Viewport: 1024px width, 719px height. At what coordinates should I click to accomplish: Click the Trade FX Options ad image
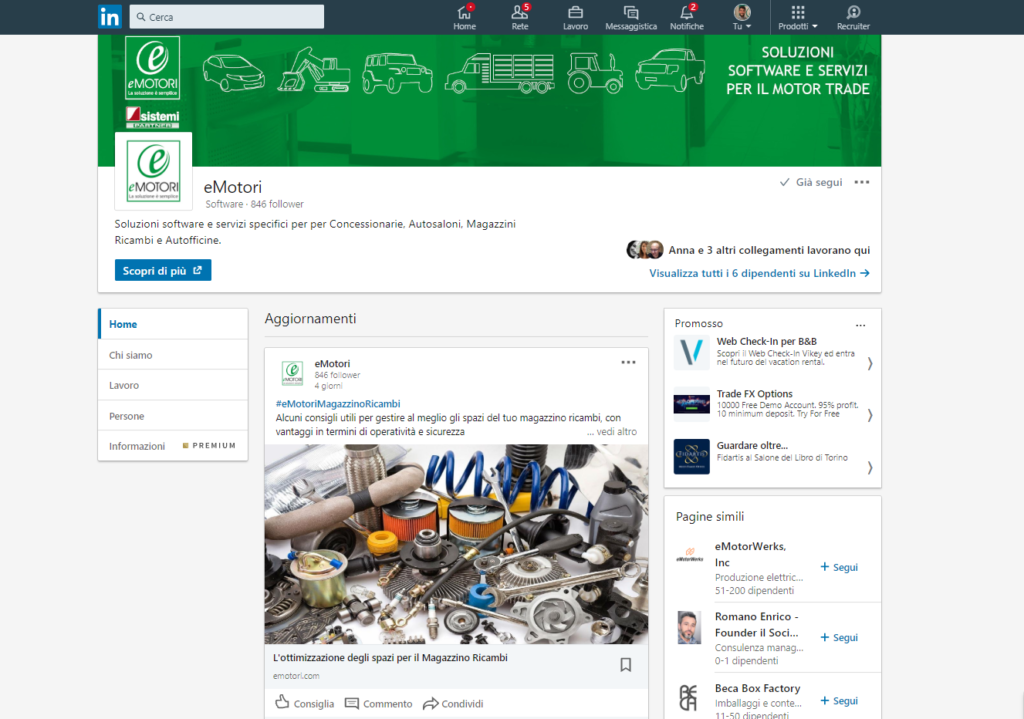[x=692, y=404]
